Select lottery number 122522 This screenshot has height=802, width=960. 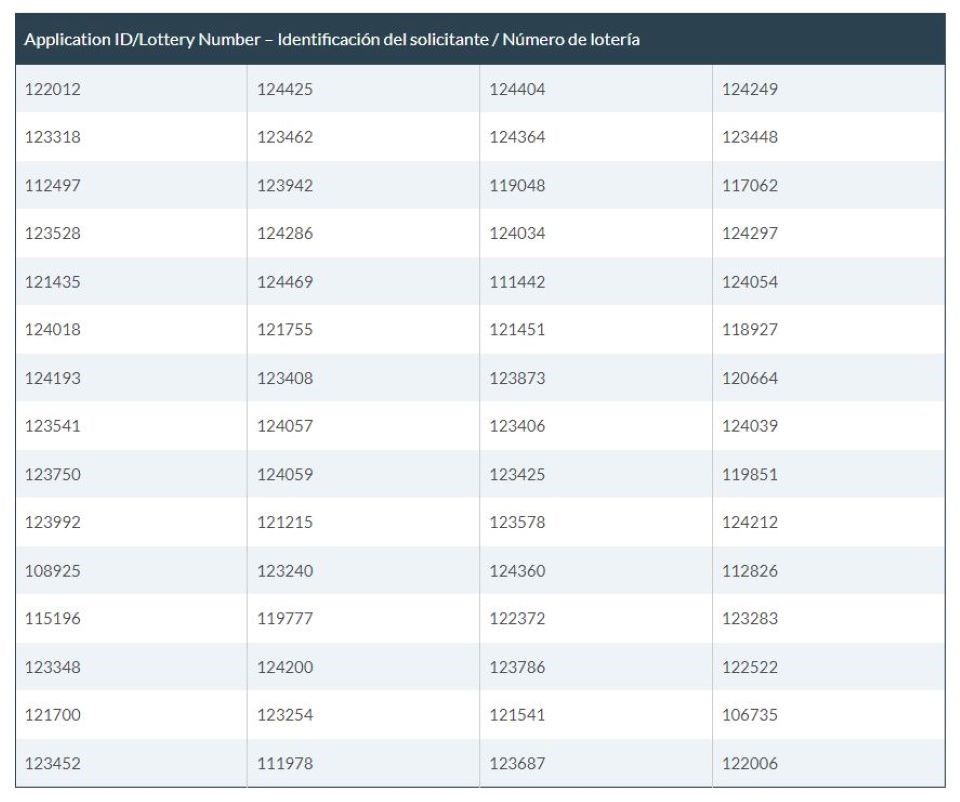click(x=749, y=667)
